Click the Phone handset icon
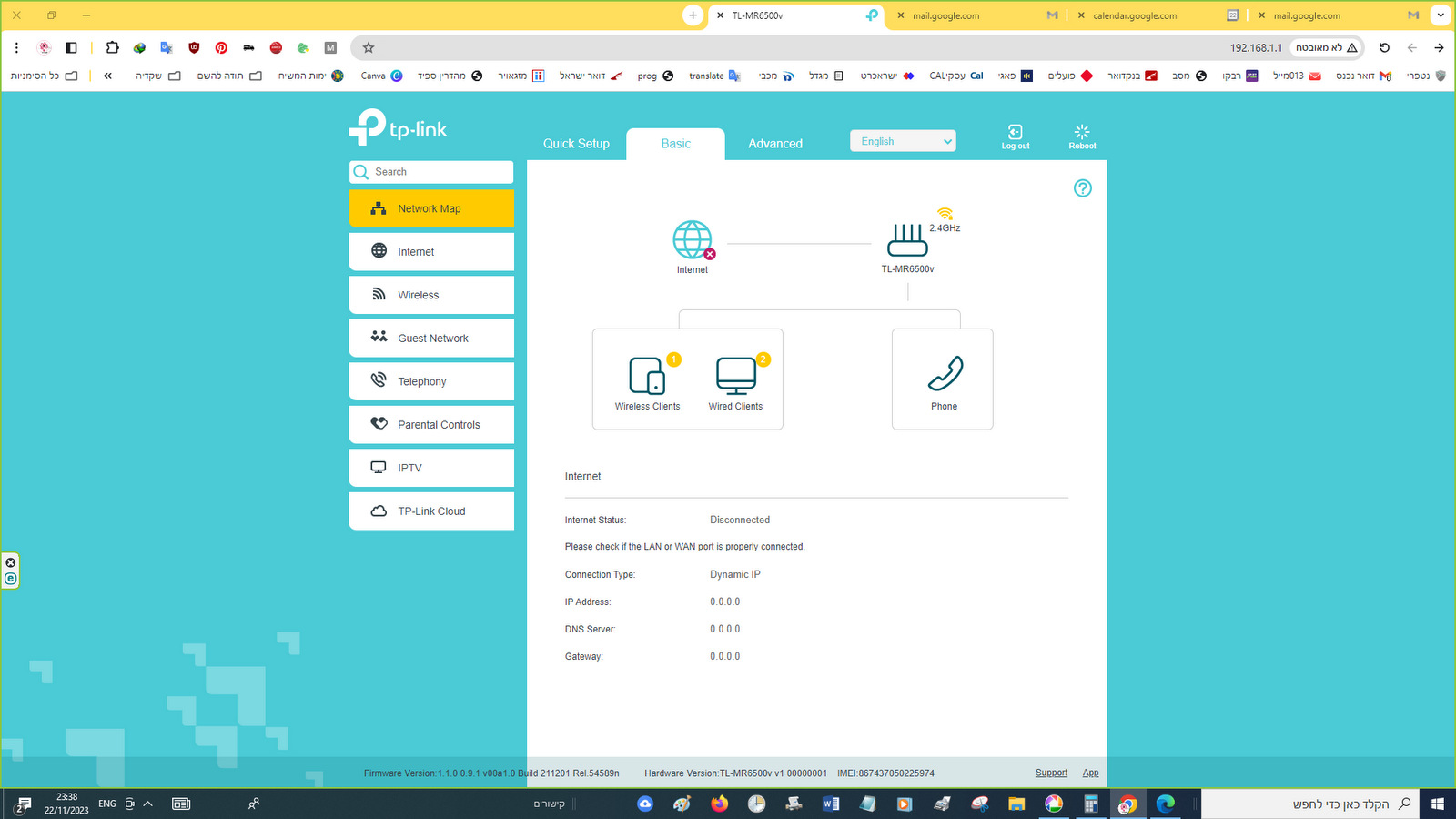 (945, 373)
